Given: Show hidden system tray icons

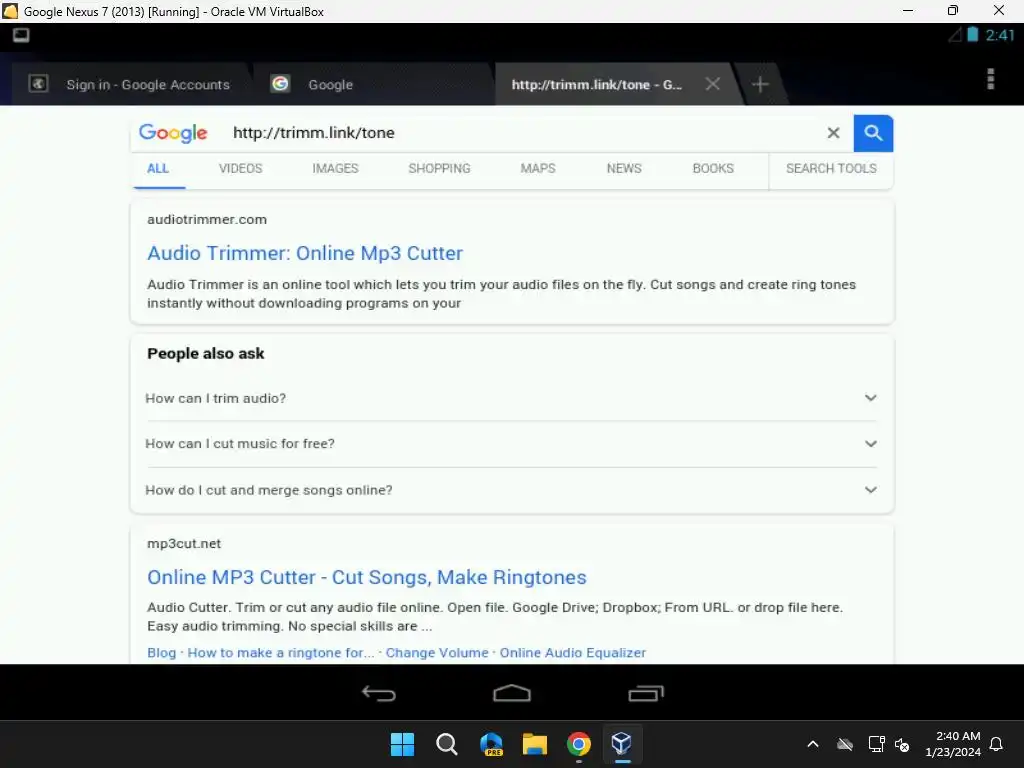Looking at the screenshot, I should [x=813, y=744].
